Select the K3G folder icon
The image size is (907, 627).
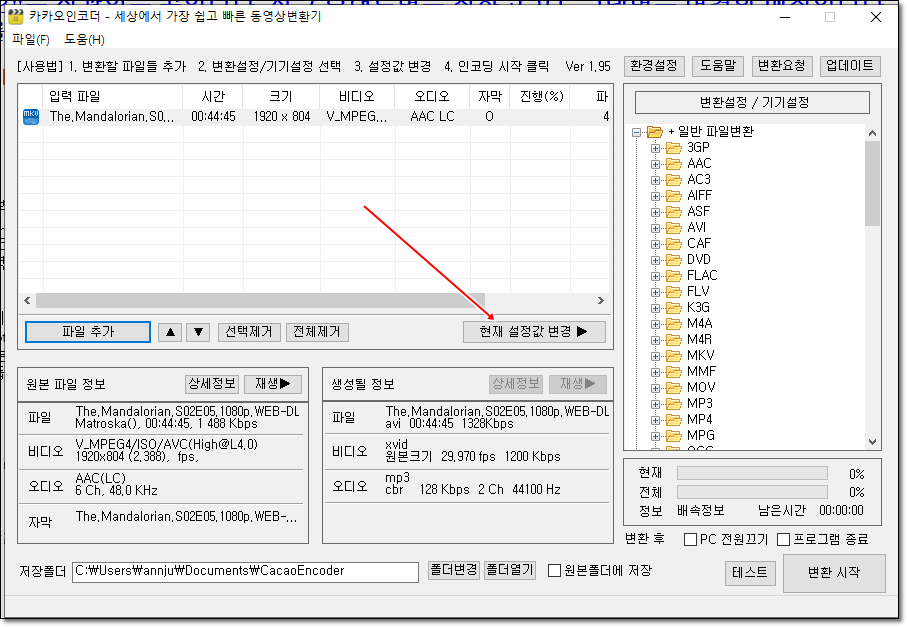click(673, 308)
